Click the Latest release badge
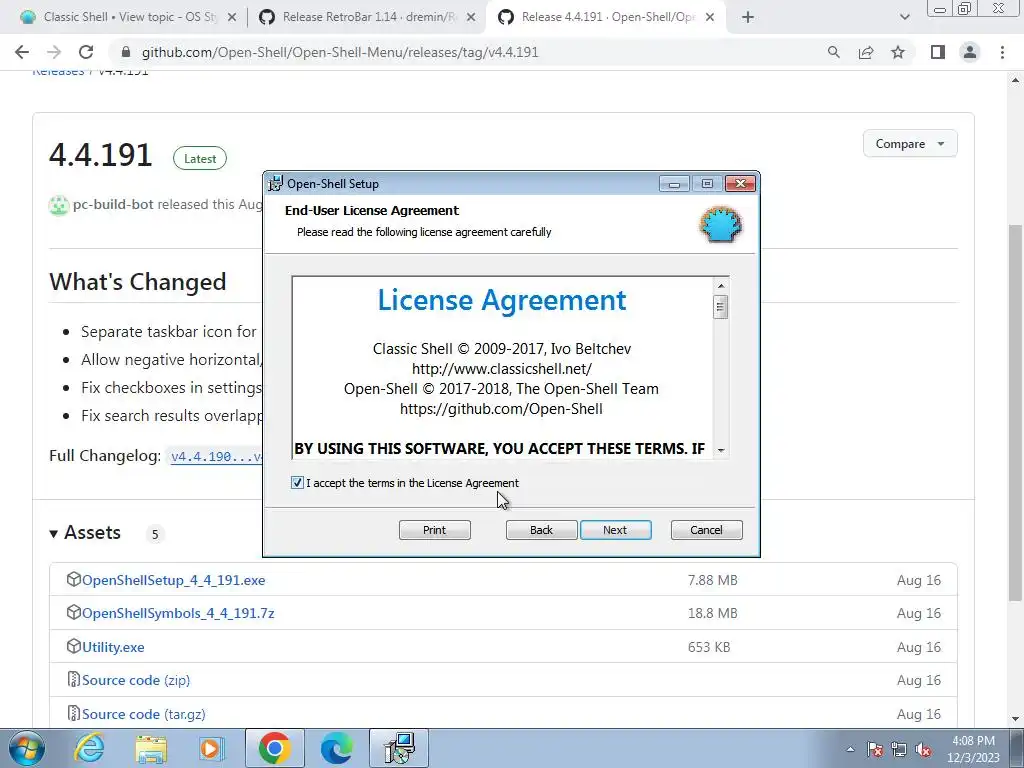The width and height of the screenshot is (1024, 768). click(200, 159)
